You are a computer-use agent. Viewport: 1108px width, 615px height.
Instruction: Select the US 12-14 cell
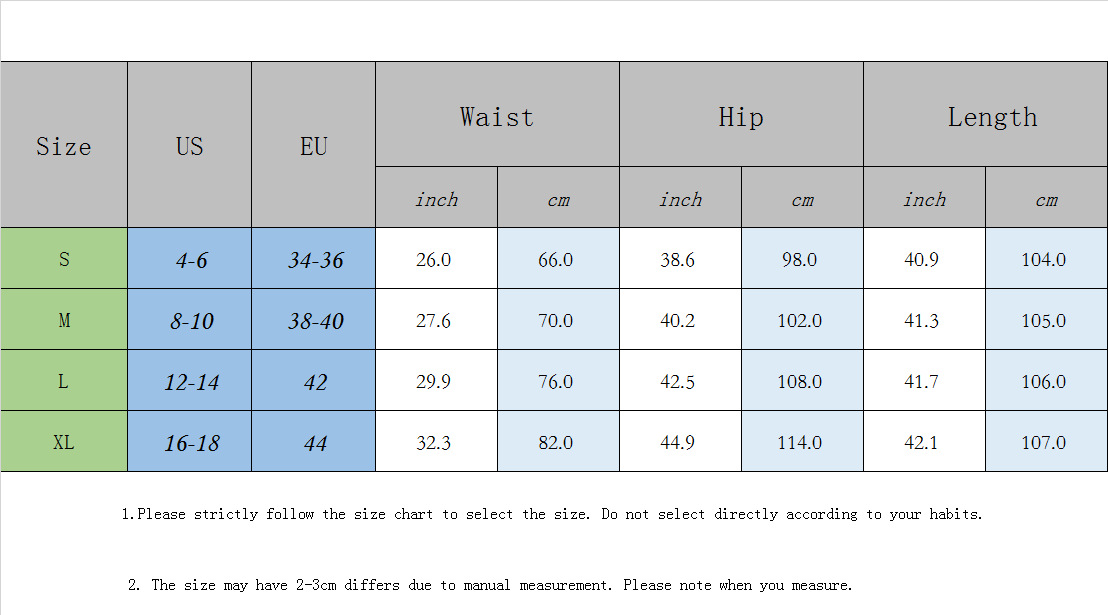tap(190, 382)
